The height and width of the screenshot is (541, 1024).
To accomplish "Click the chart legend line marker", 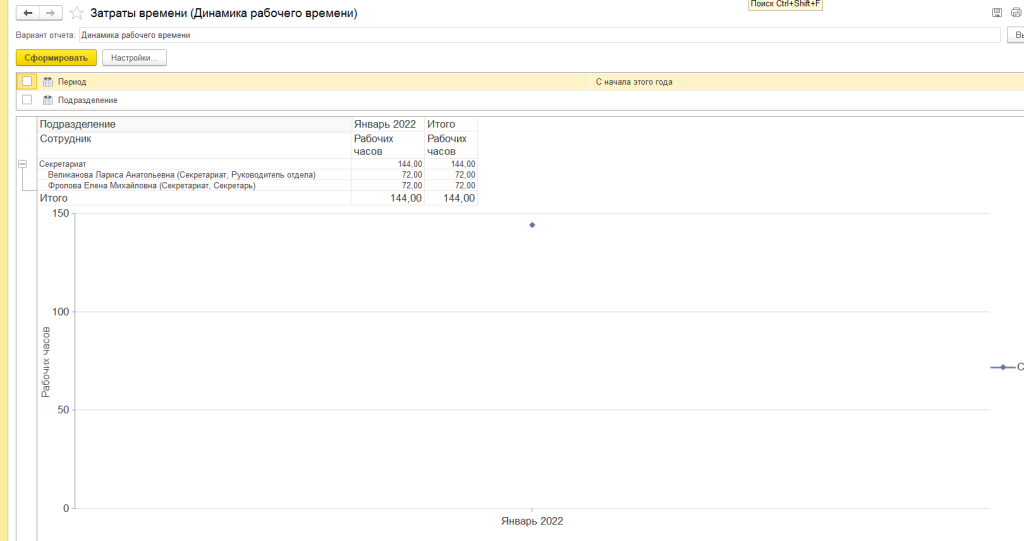I will pyautogui.click(x=1002, y=367).
